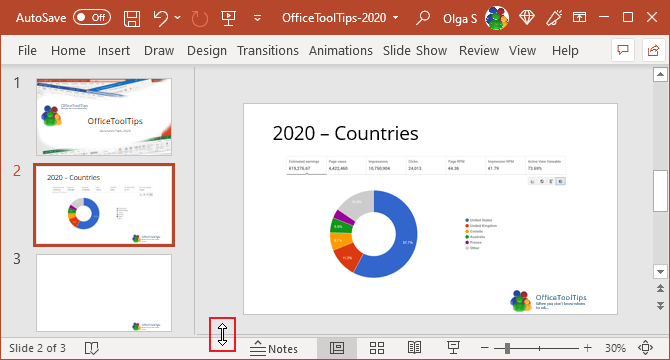Click the 2020 – Countries slide title

(345, 133)
